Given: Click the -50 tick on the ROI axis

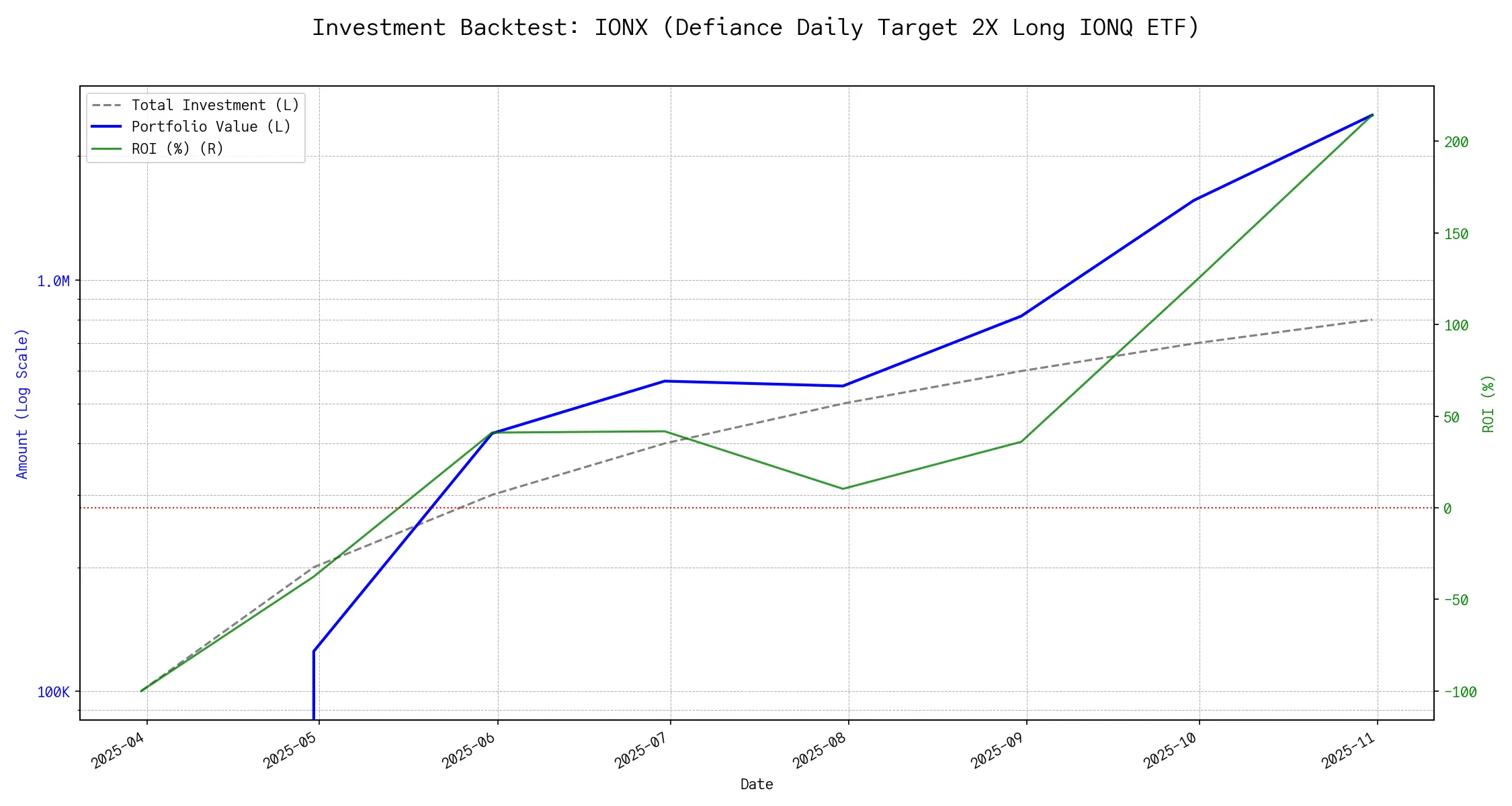Looking at the screenshot, I should (x=1456, y=600).
